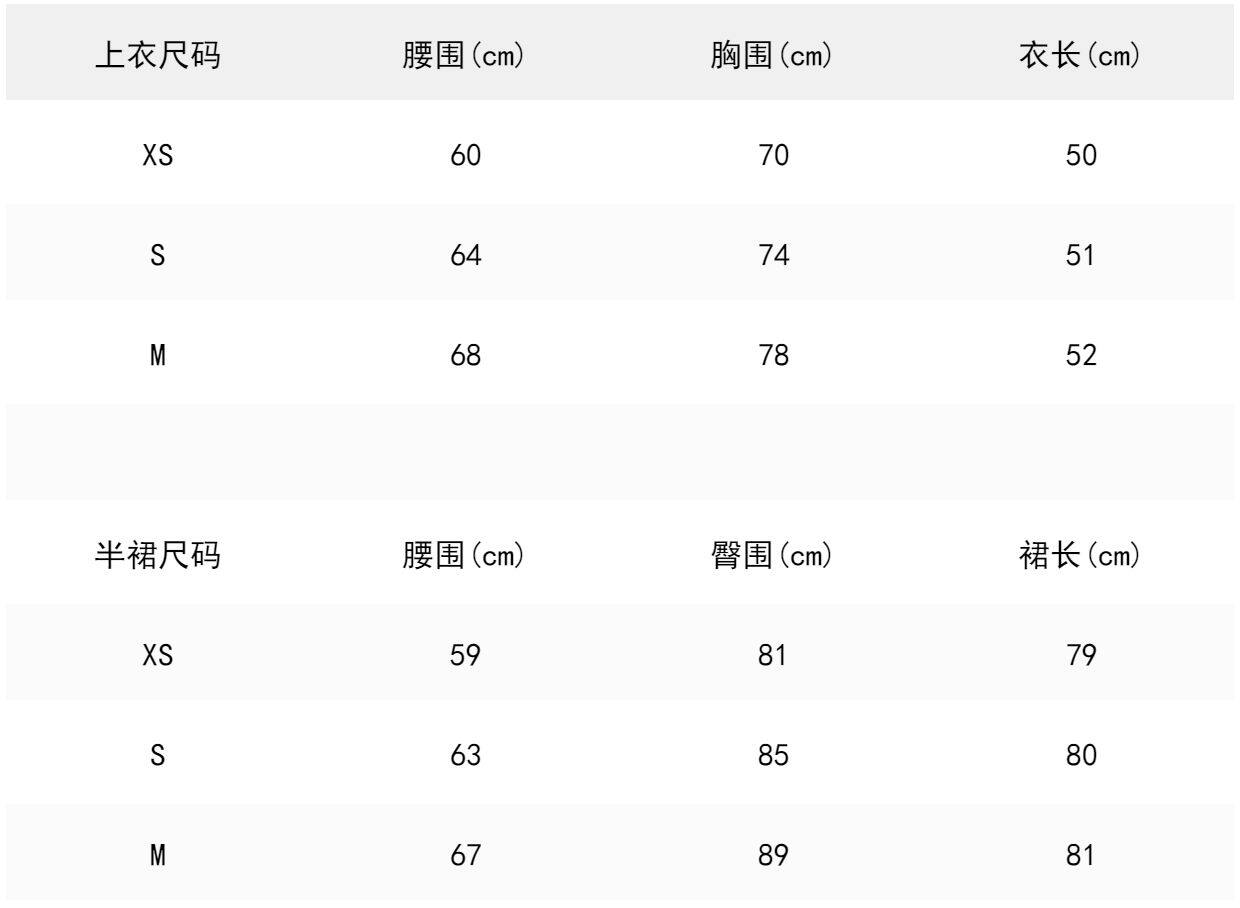Click the waist value 64
1240x908 pixels.
(466, 256)
